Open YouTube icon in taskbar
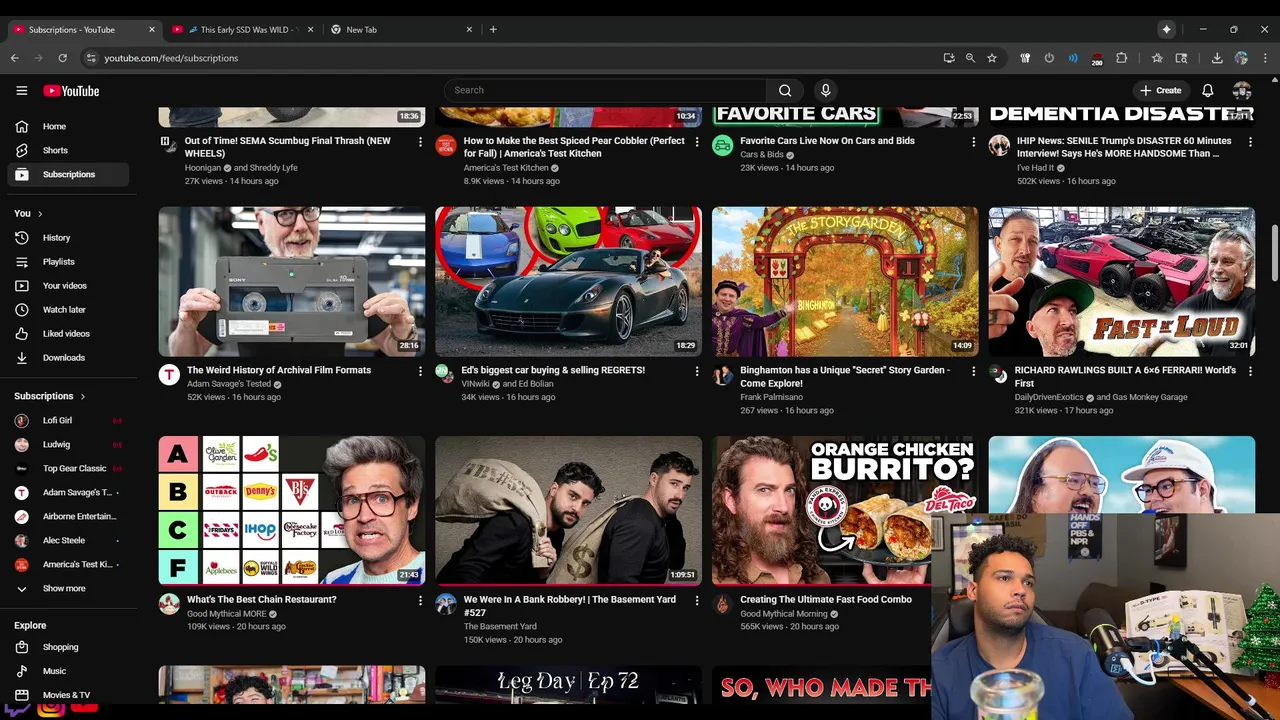The width and height of the screenshot is (1280, 720). [x=84, y=708]
